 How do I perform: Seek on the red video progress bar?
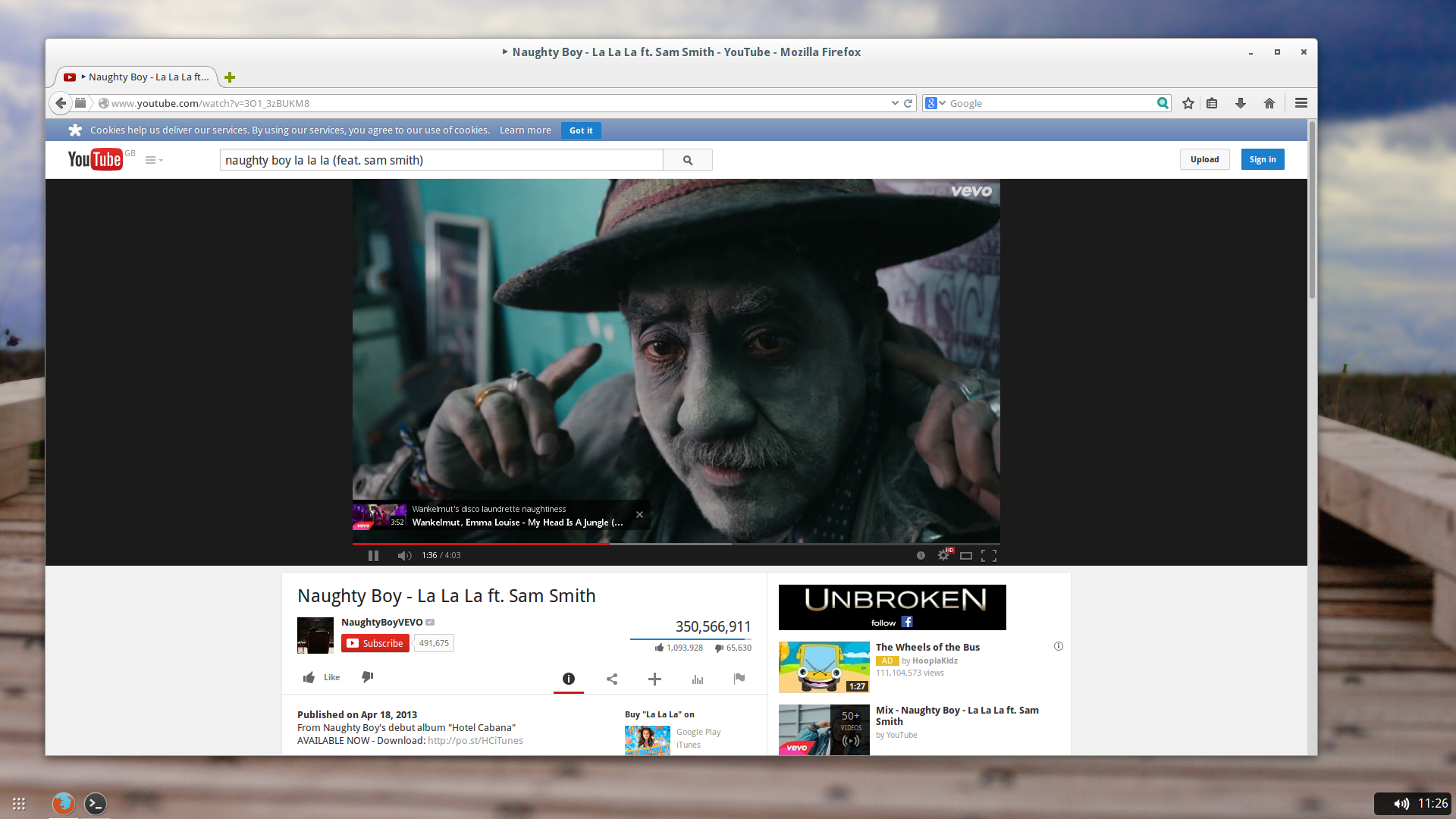pyautogui.click(x=480, y=544)
